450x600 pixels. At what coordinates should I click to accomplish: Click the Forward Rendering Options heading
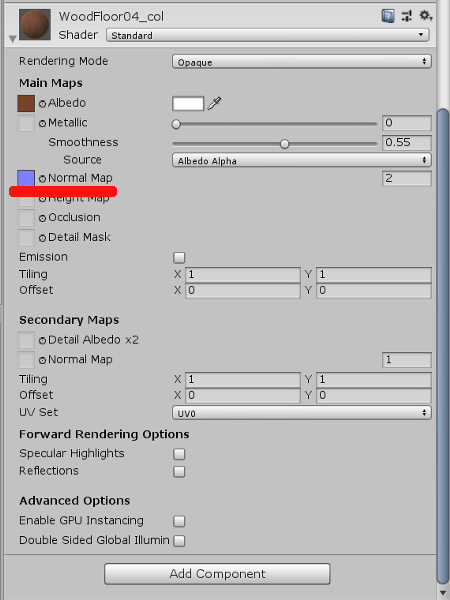click(x=104, y=434)
